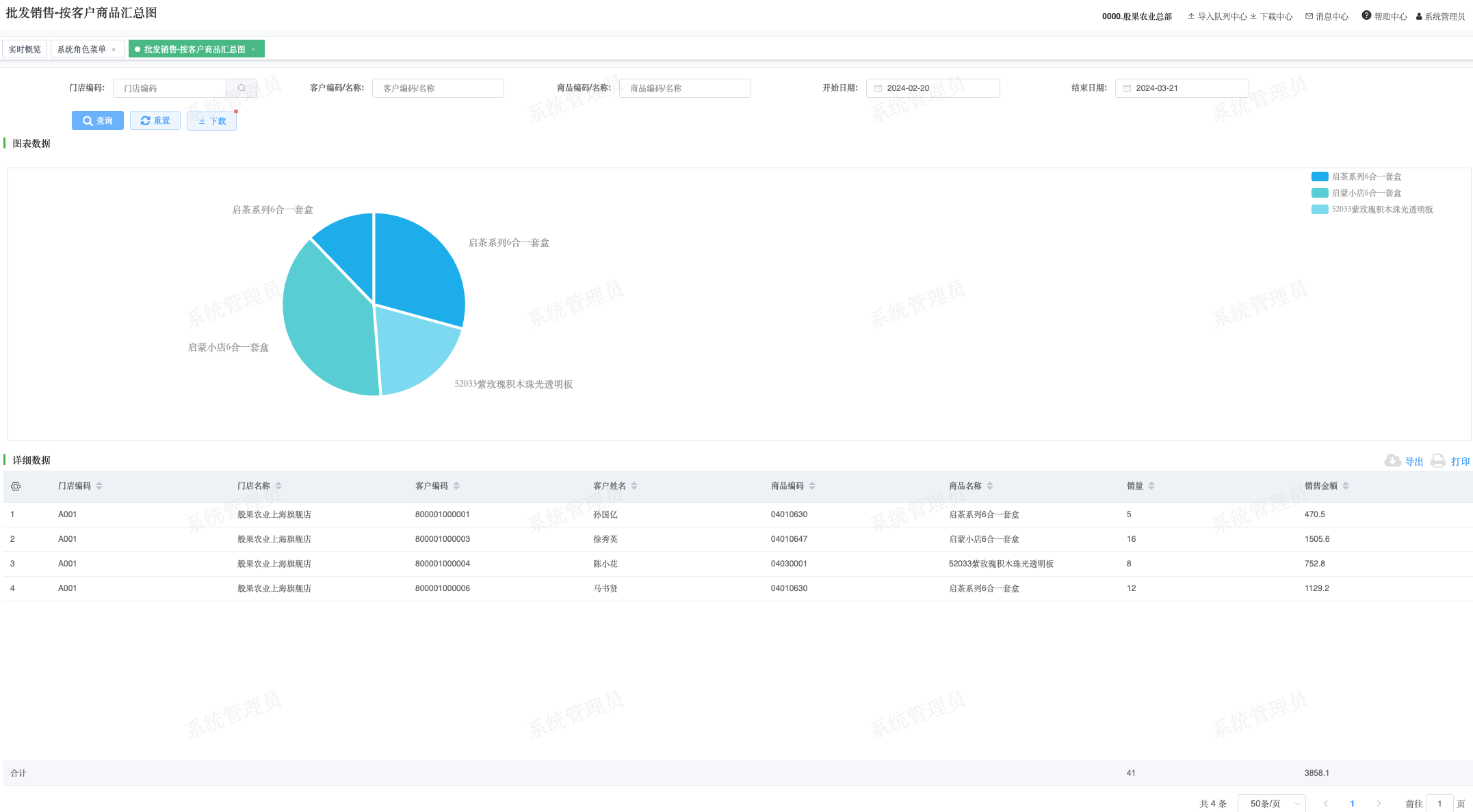The image size is (1473, 812).
Task: Open 消息中心 envelope icon
Action: coord(1309,16)
